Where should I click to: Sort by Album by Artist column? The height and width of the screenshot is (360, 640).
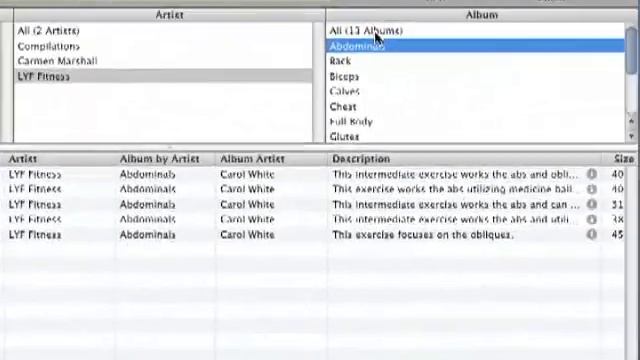click(x=165, y=159)
